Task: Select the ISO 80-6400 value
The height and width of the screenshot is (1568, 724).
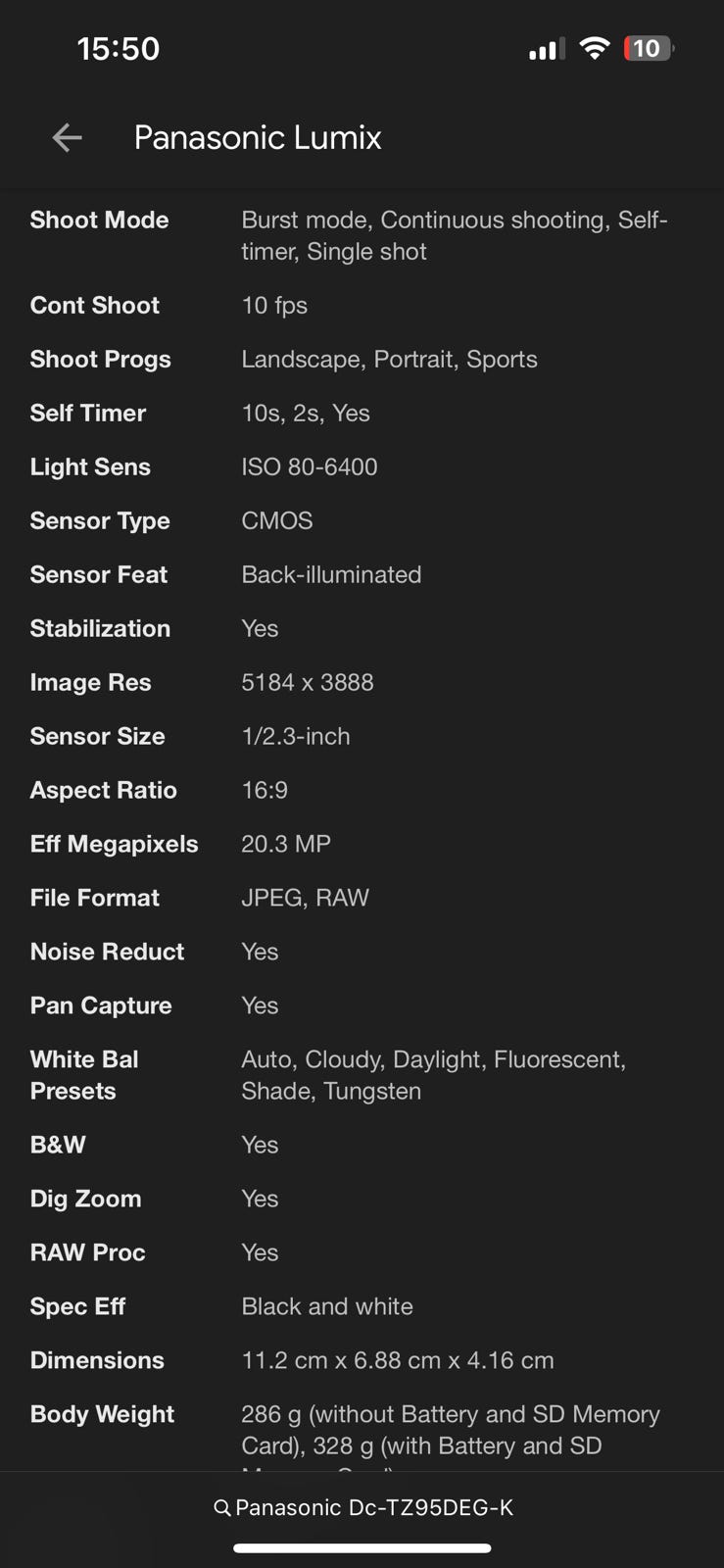Action: (x=310, y=466)
